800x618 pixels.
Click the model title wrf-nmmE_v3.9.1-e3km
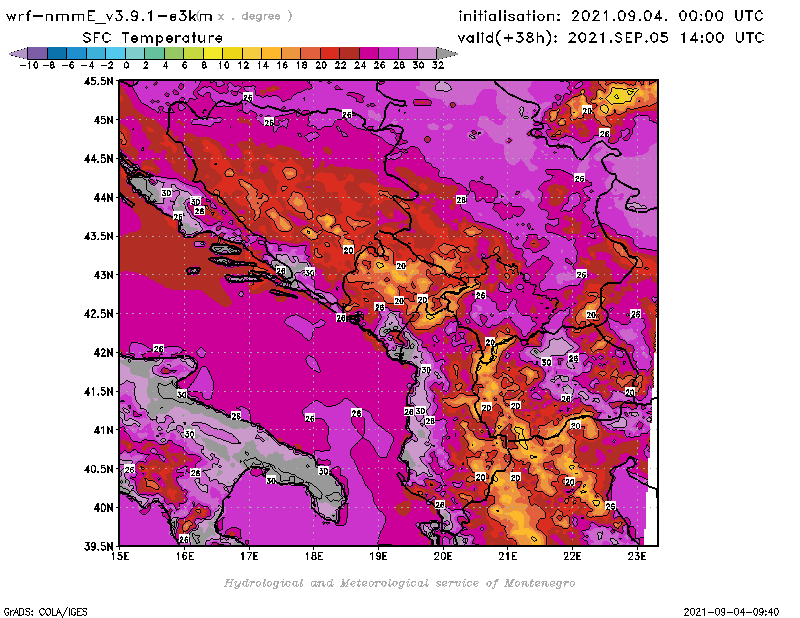[109, 16]
